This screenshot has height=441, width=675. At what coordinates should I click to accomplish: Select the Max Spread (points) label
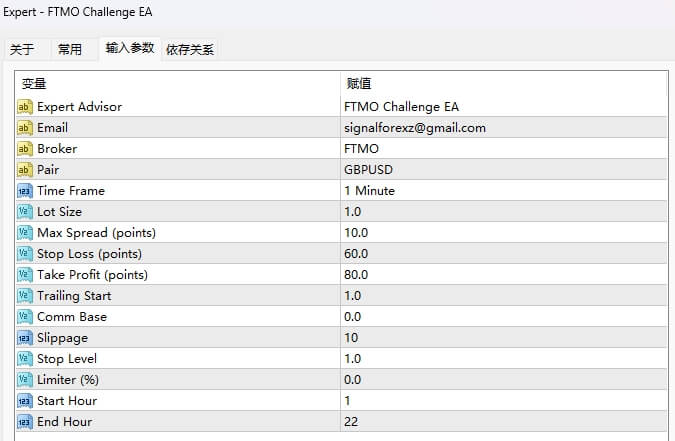point(96,233)
